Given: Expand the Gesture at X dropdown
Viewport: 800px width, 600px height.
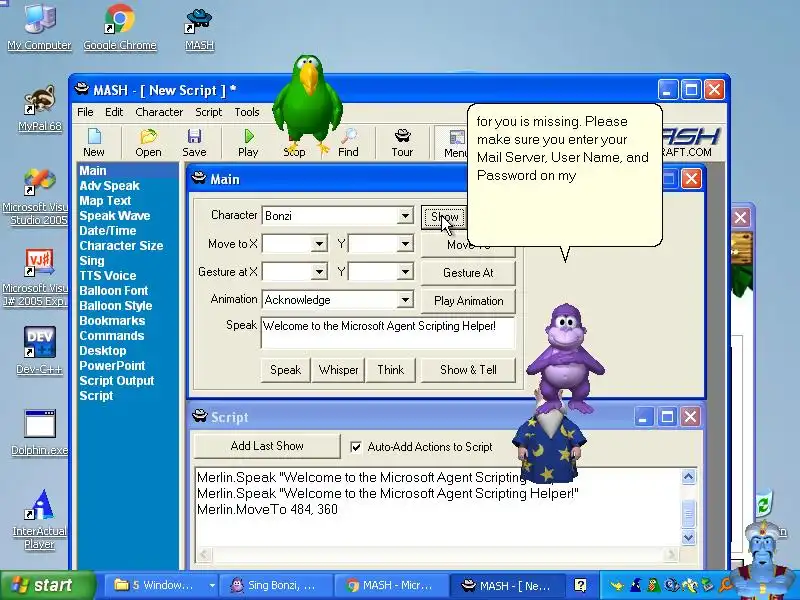Looking at the screenshot, I should tap(319, 272).
